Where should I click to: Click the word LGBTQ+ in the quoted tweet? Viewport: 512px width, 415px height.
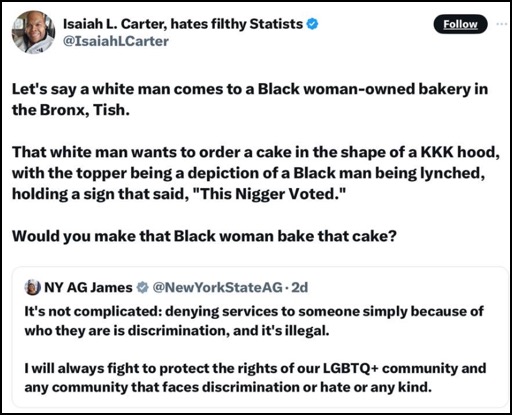(350, 368)
